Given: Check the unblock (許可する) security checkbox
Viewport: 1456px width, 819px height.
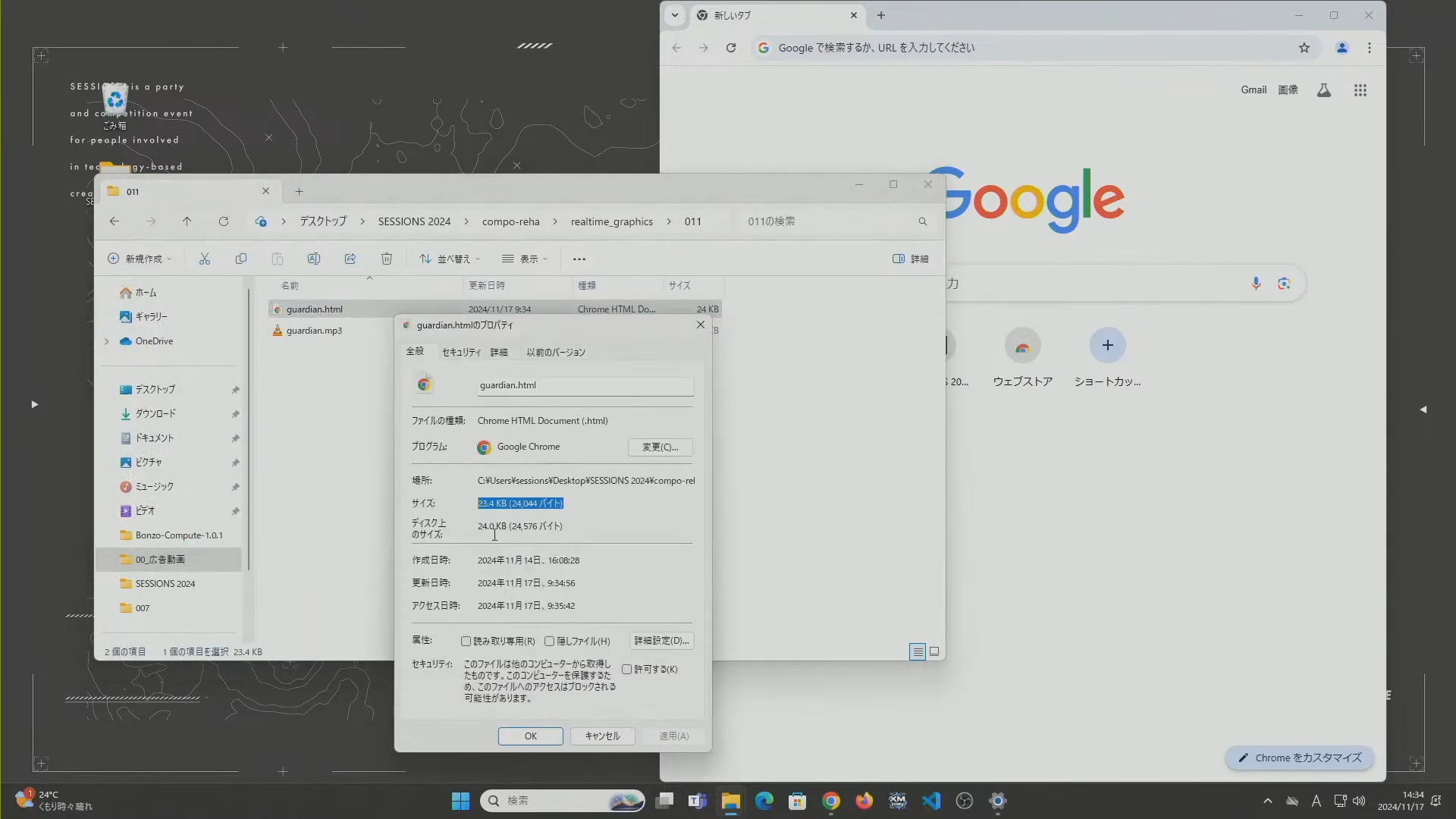Looking at the screenshot, I should coord(627,670).
